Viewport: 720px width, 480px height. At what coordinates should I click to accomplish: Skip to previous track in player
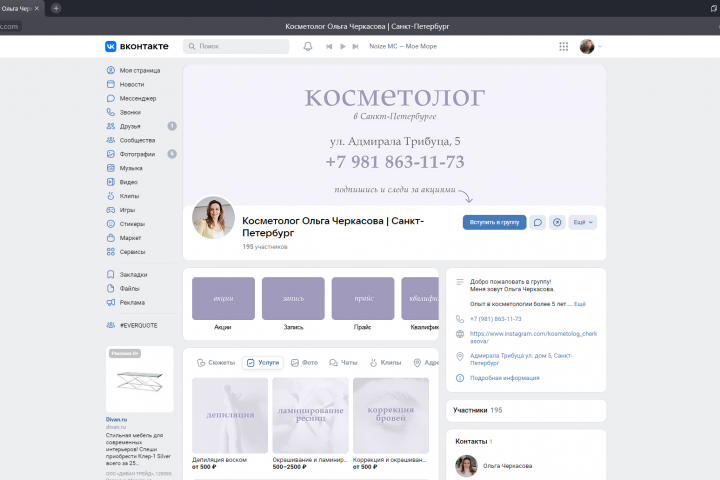(x=329, y=46)
